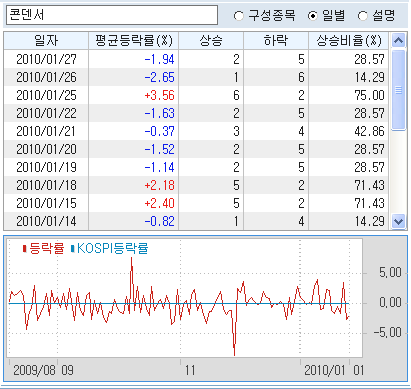Select the 2010/01/18 date row
The image size is (411, 389).
coord(196,185)
